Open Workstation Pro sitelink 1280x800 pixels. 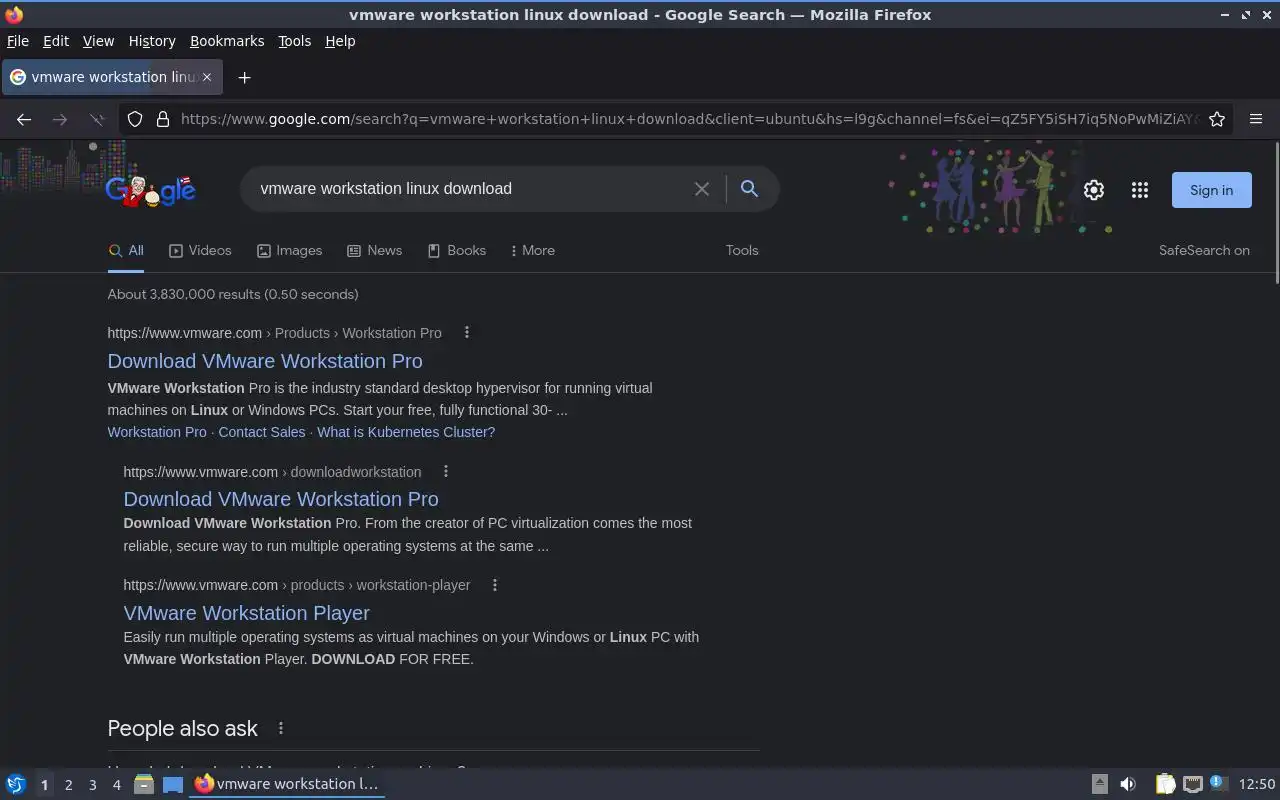coord(157,432)
